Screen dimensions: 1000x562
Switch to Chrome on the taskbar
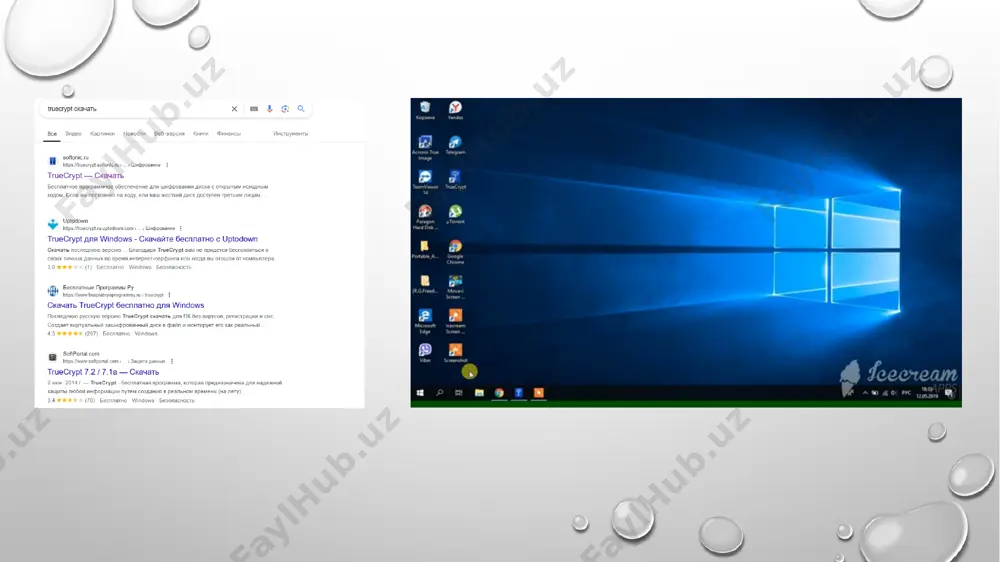[x=499, y=393]
